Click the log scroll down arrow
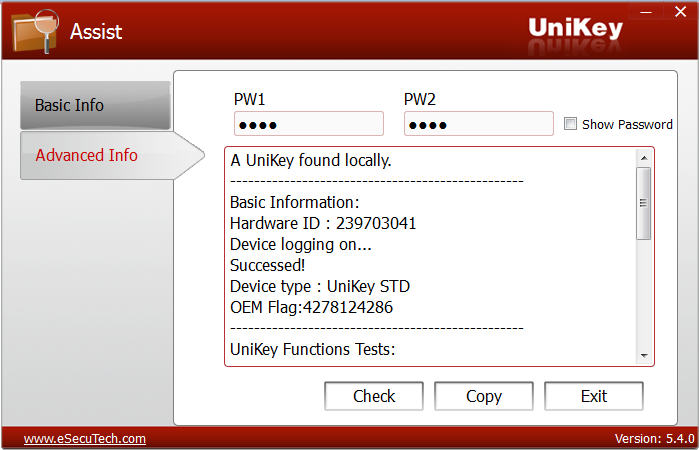This screenshot has height=450, width=699. click(x=644, y=355)
